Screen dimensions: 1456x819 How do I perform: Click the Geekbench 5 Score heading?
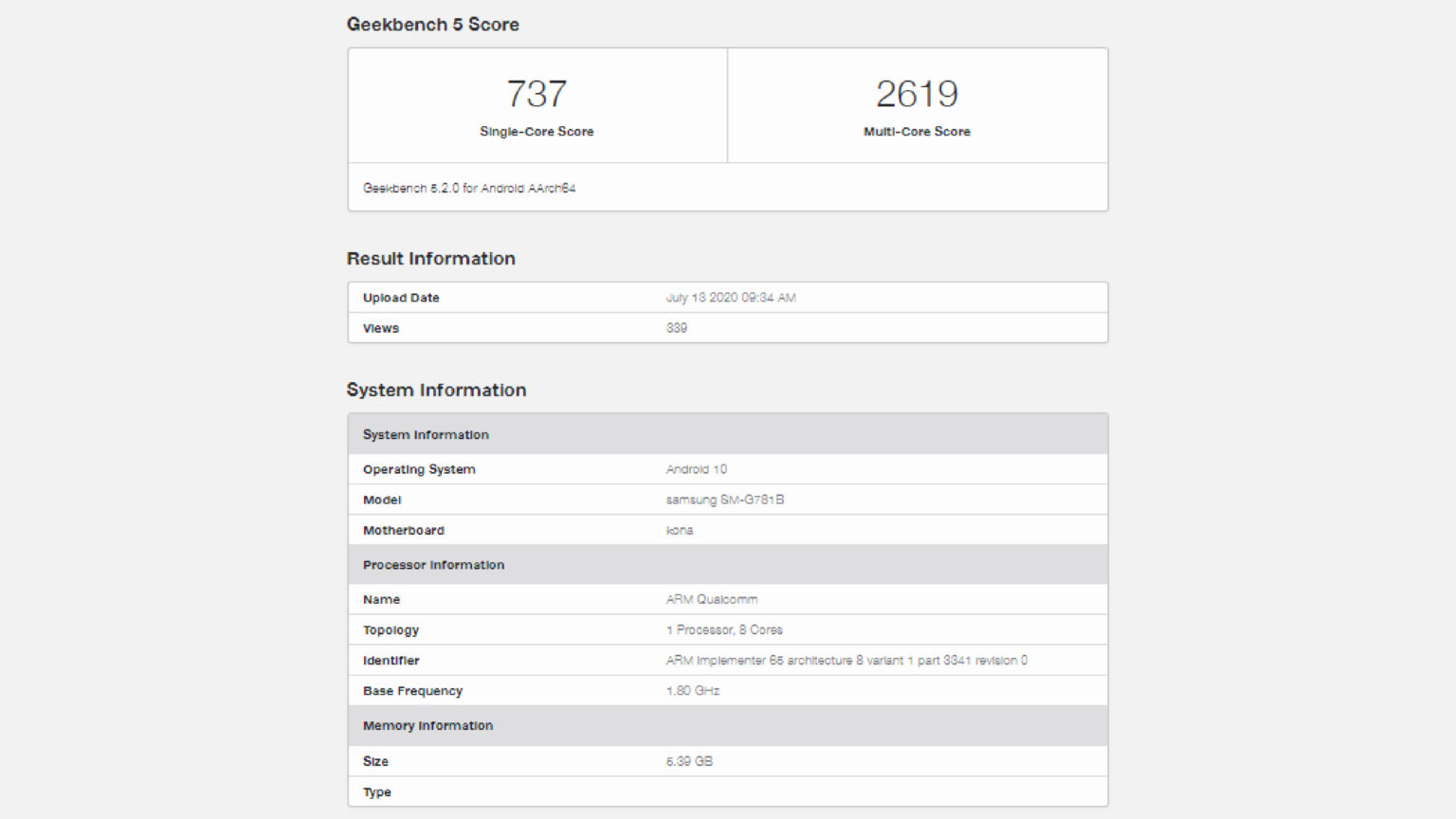click(x=432, y=25)
